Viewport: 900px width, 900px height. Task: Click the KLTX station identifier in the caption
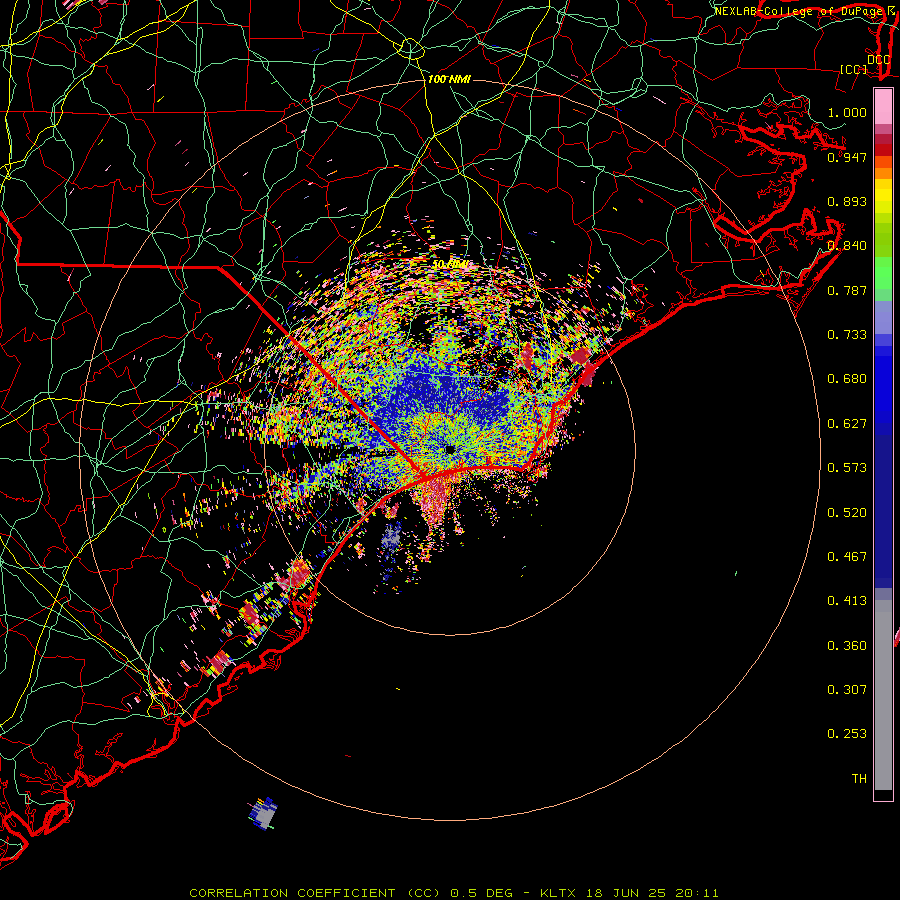[558, 893]
